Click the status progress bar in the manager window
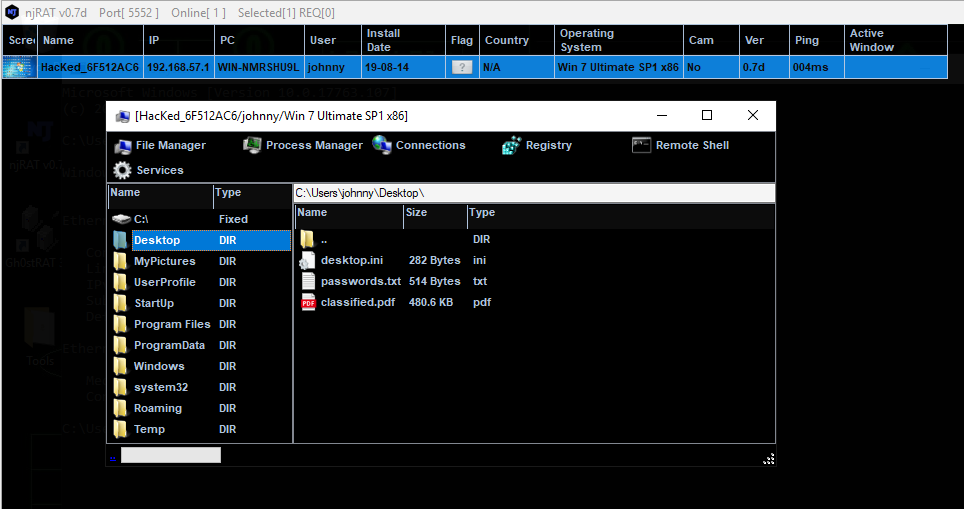The height and width of the screenshot is (509, 964). (170, 456)
